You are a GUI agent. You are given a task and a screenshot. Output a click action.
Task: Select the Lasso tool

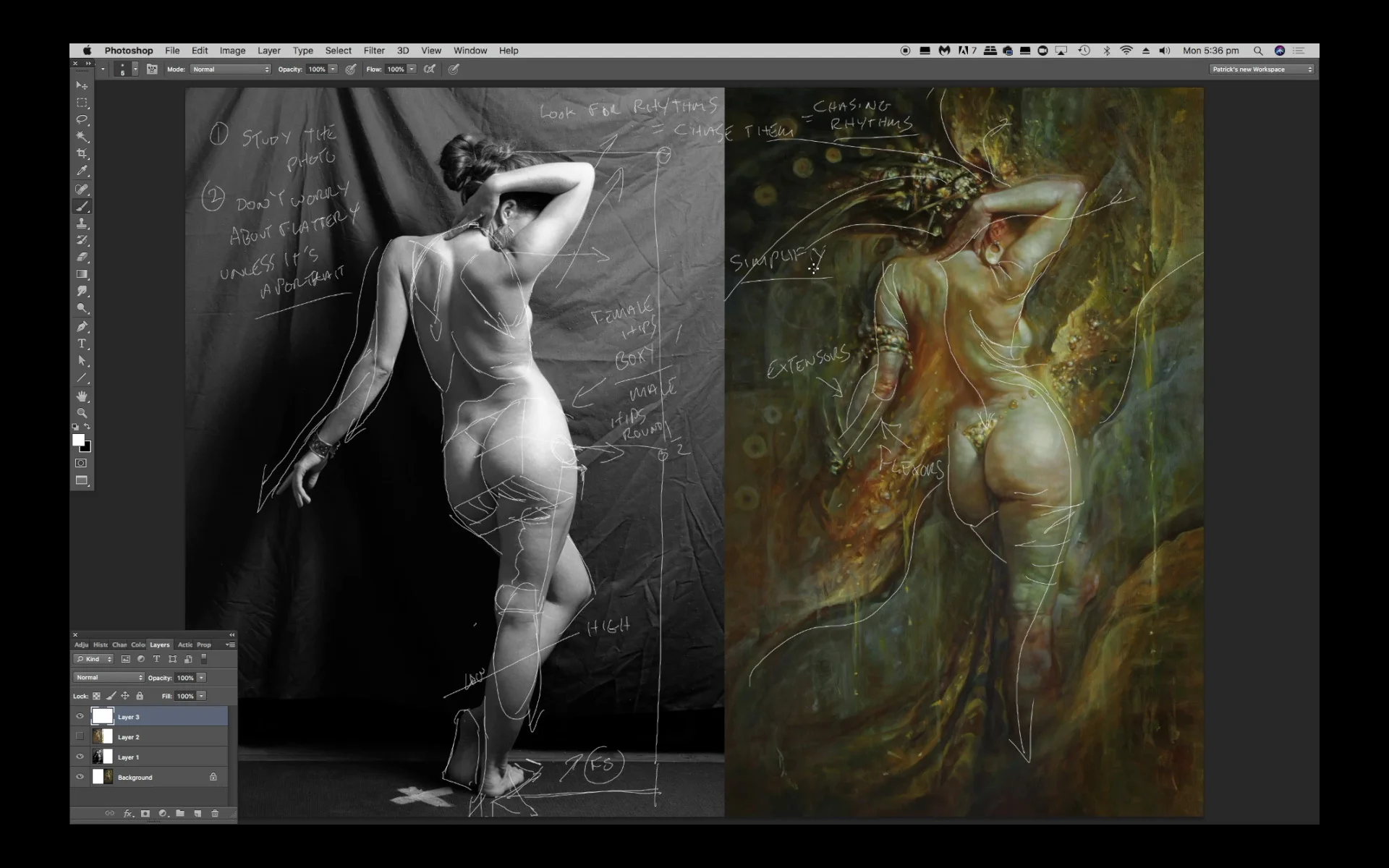[x=82, y=119]
